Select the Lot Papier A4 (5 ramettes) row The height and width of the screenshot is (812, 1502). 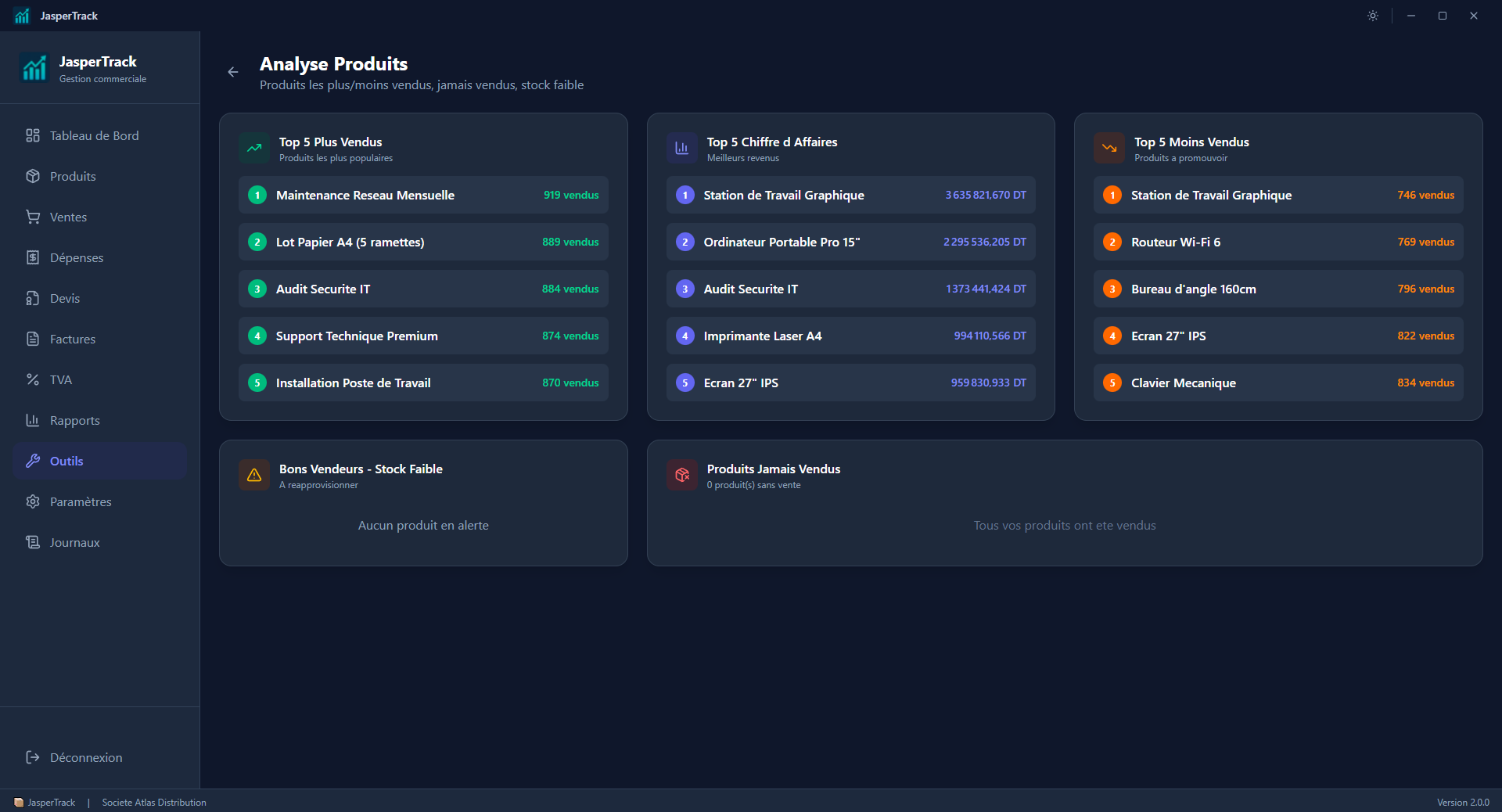(423, 242)
